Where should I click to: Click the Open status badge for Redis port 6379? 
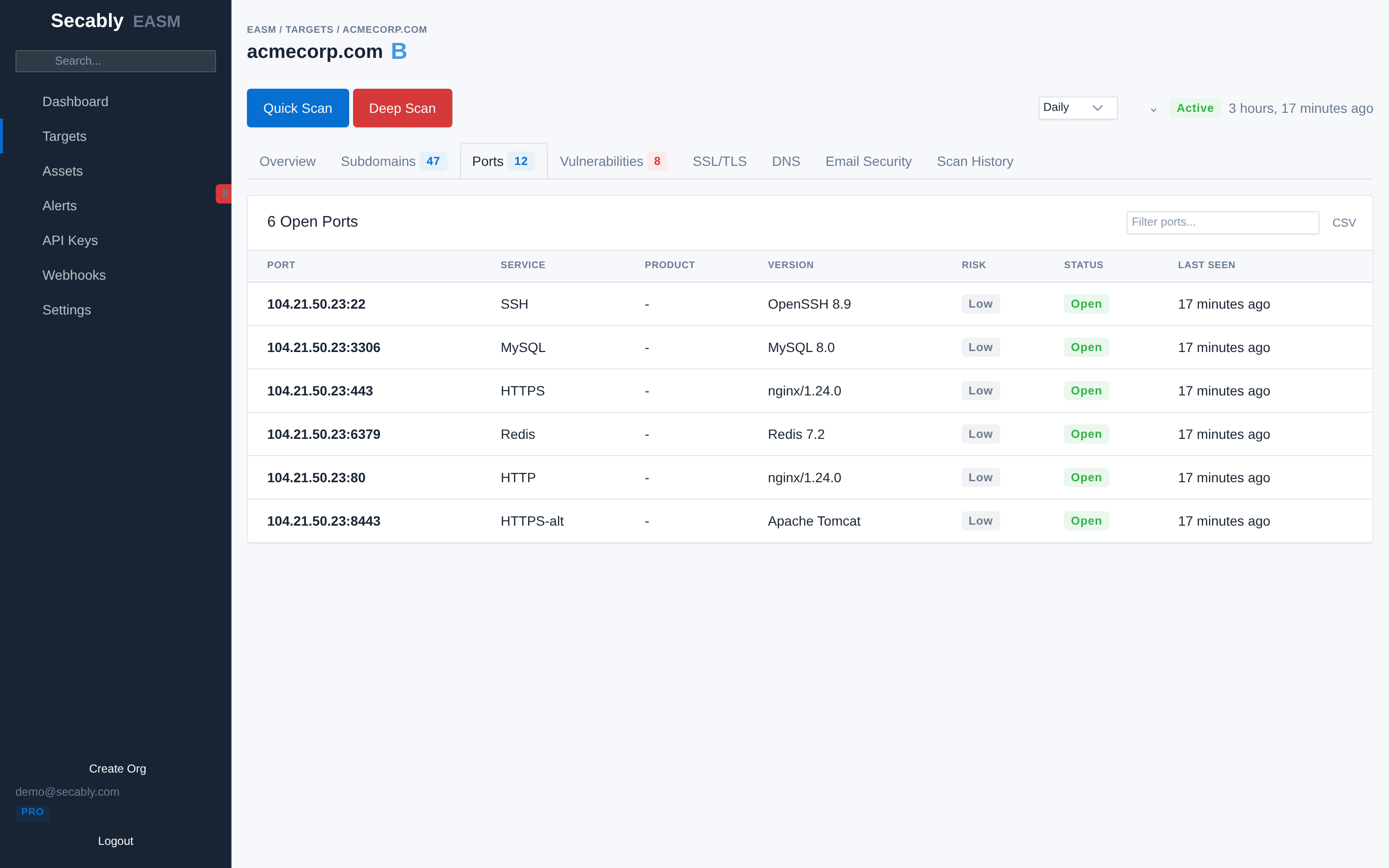pos(1085,434)
